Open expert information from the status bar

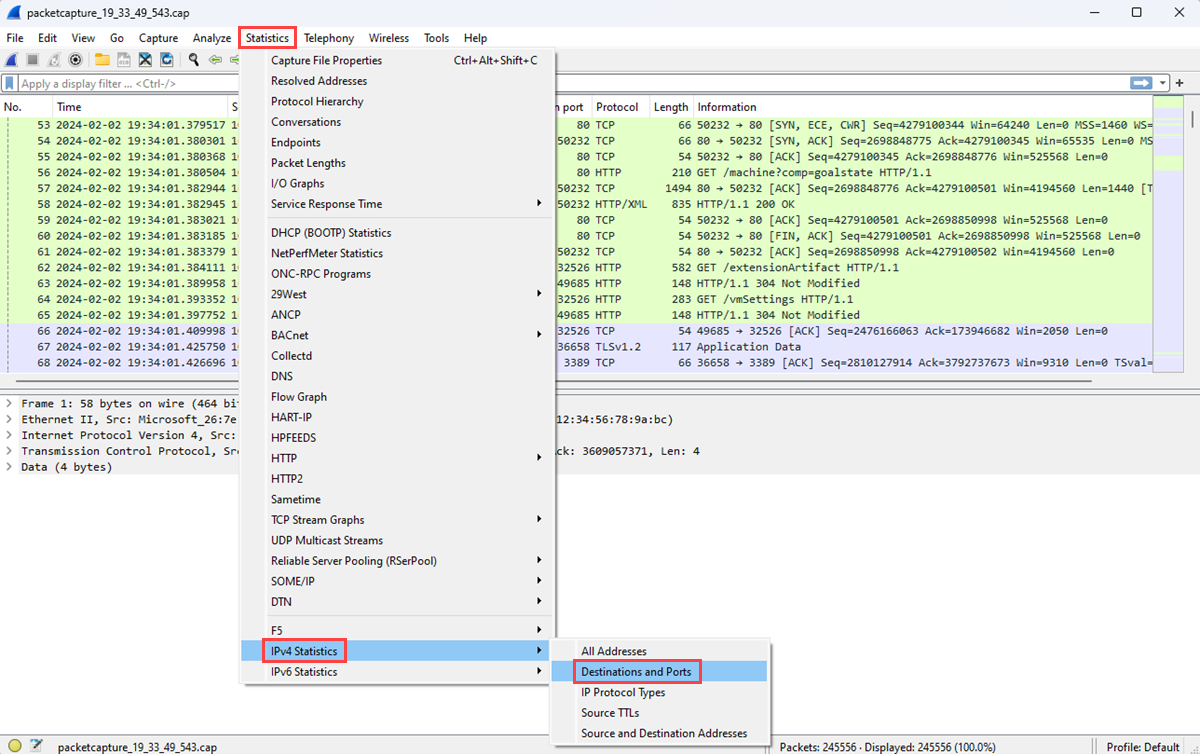pos(15,746)
